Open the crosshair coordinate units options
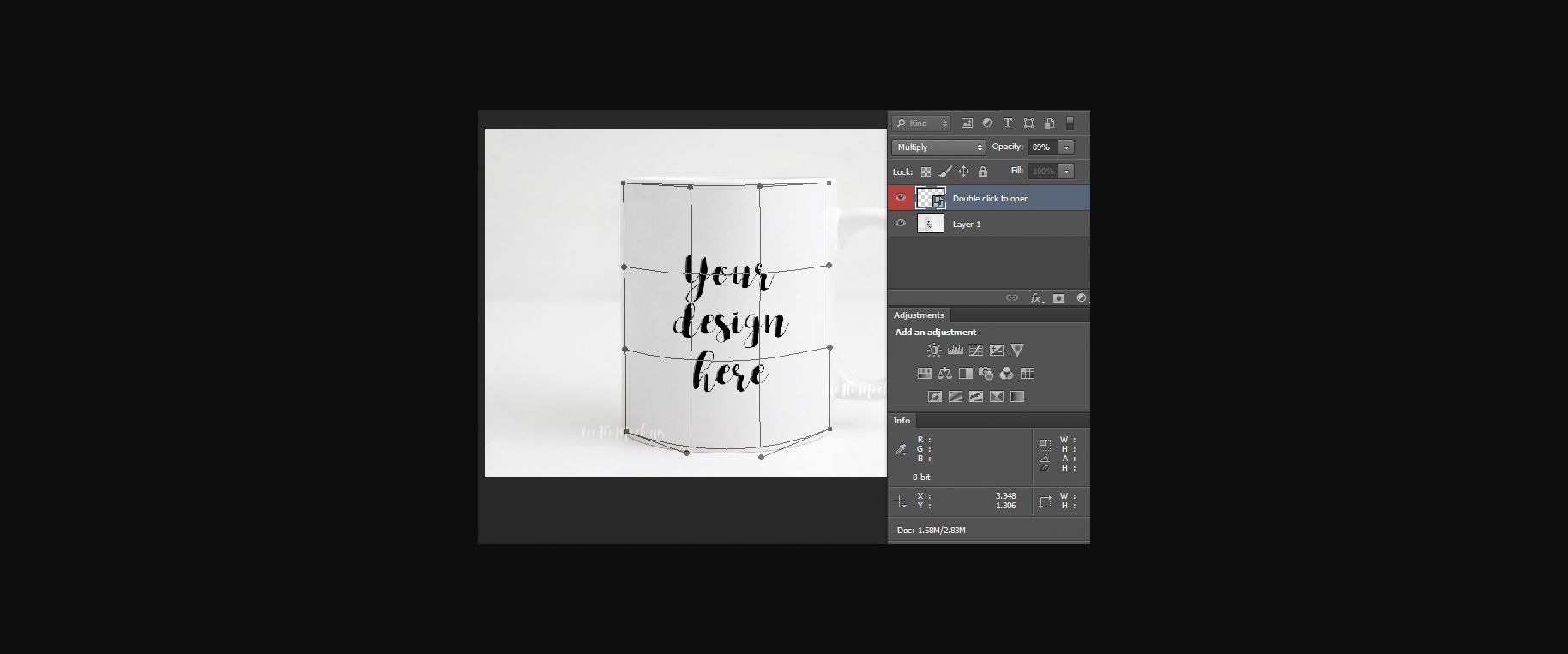 [900, 501]
